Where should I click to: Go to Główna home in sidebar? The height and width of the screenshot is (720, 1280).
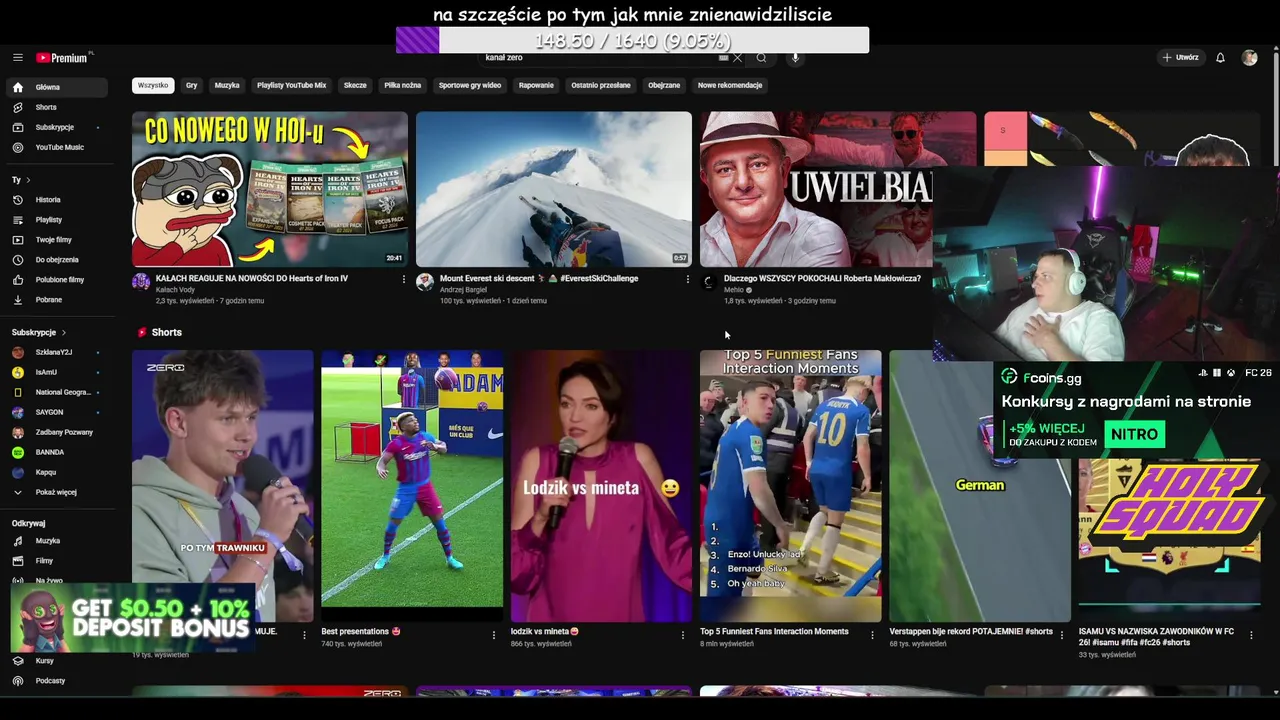[x=58, y=87]
